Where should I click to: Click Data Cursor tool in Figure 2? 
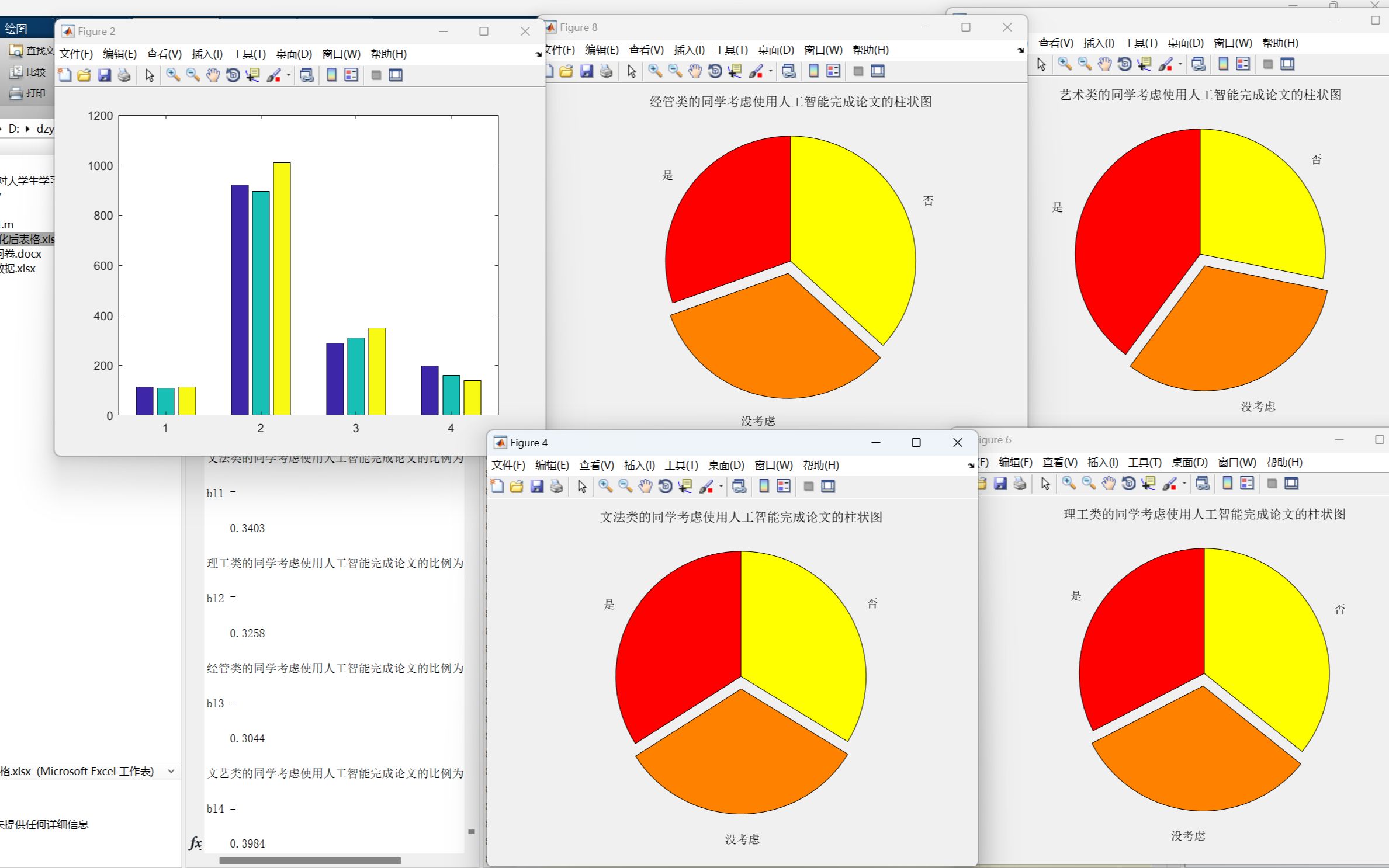(x=252, y=75)
